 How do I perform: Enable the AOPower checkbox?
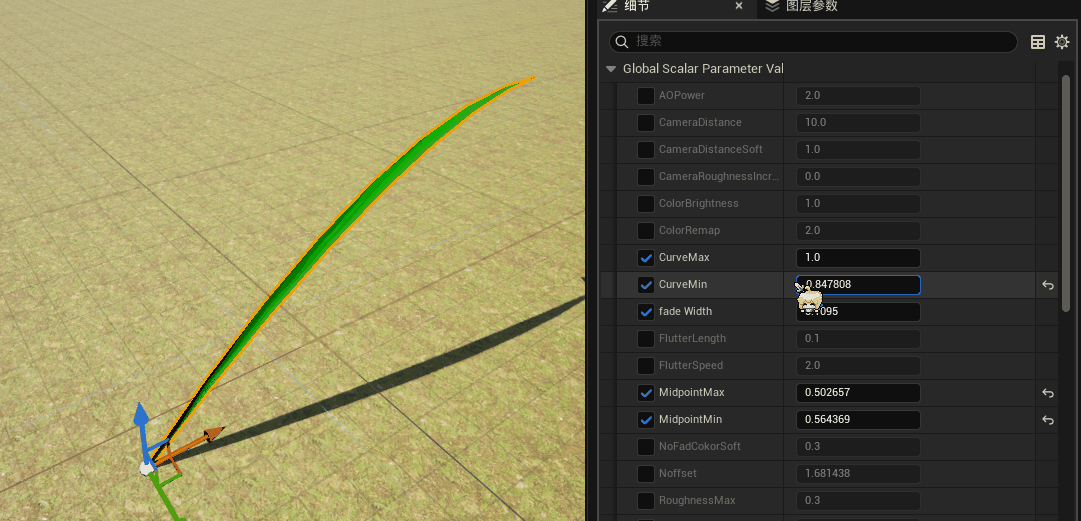[646, 96]
